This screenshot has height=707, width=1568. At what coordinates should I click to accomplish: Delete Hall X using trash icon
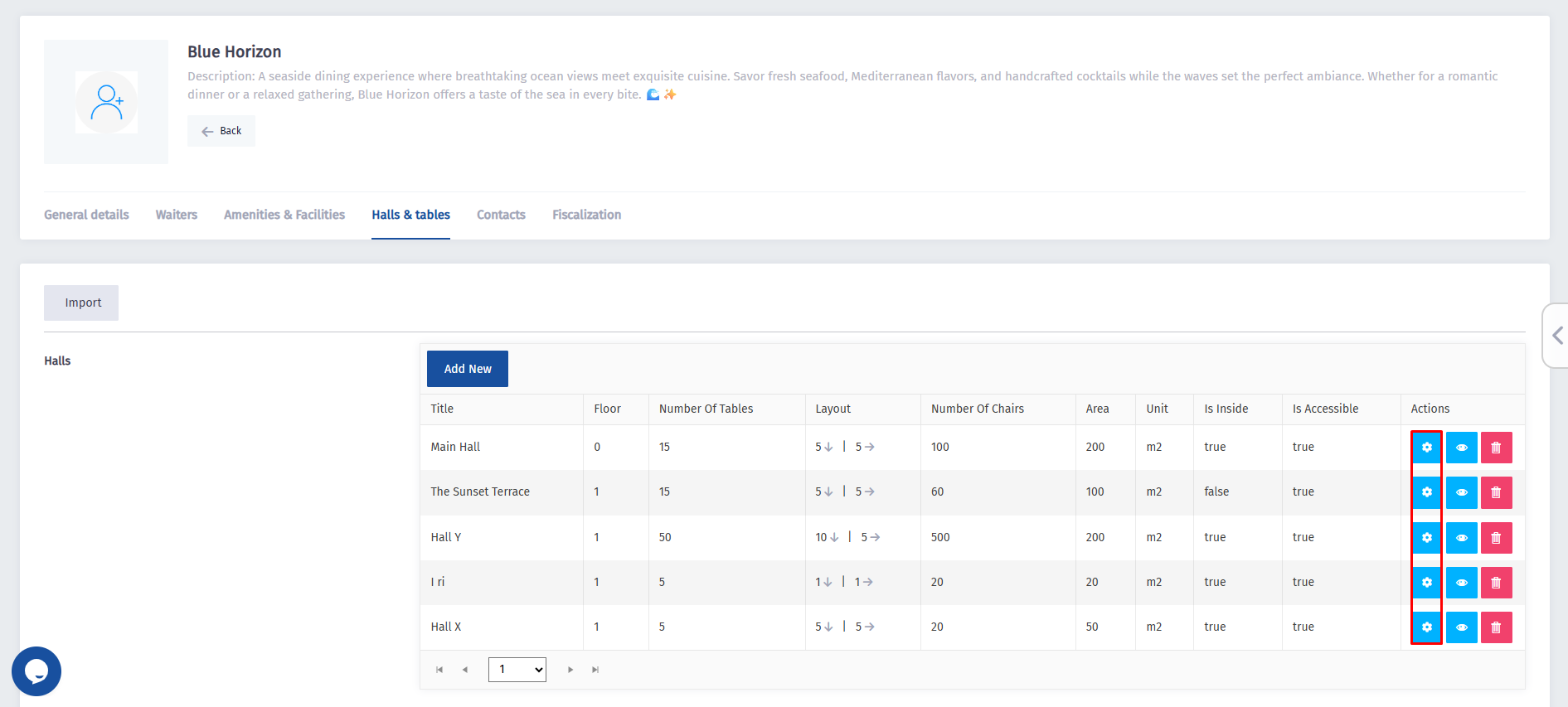coord(1496,627)
